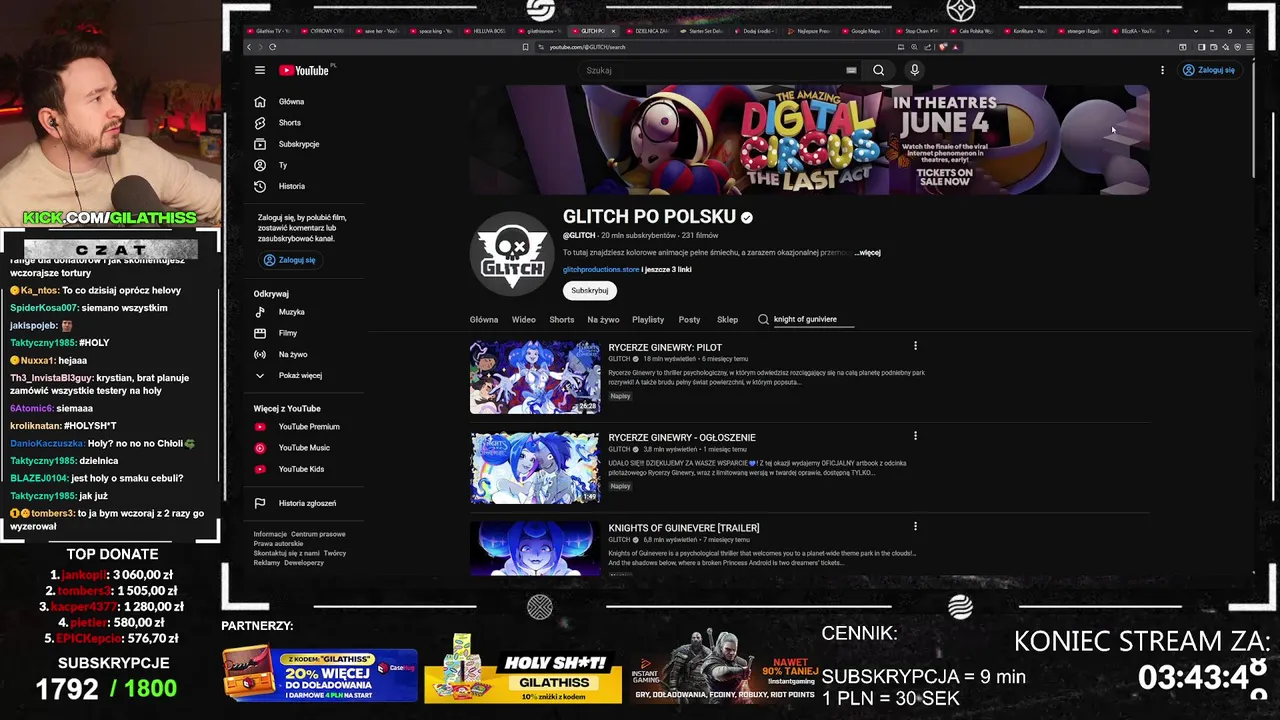The width and height of the screenshot is (1280, 720).
Task: Click Centrum prasowe footer link
Action: click(318, 534)
